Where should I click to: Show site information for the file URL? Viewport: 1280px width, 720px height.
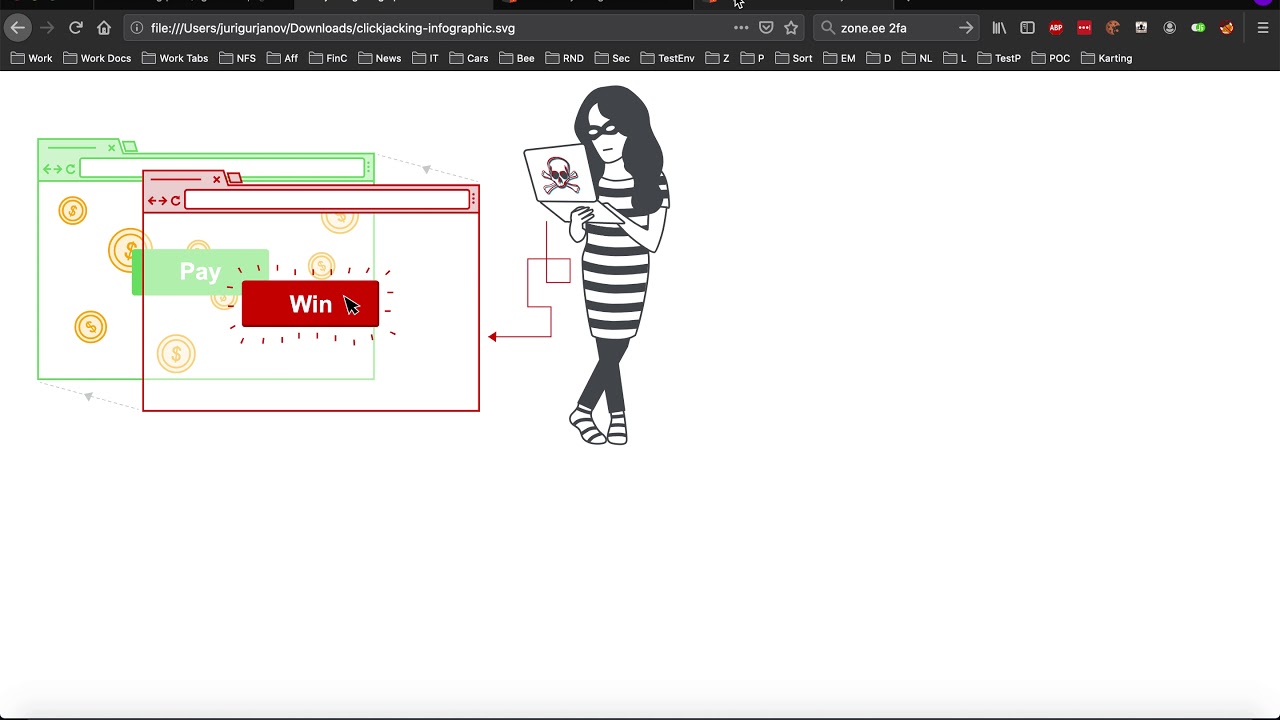[x=137, y=28]
